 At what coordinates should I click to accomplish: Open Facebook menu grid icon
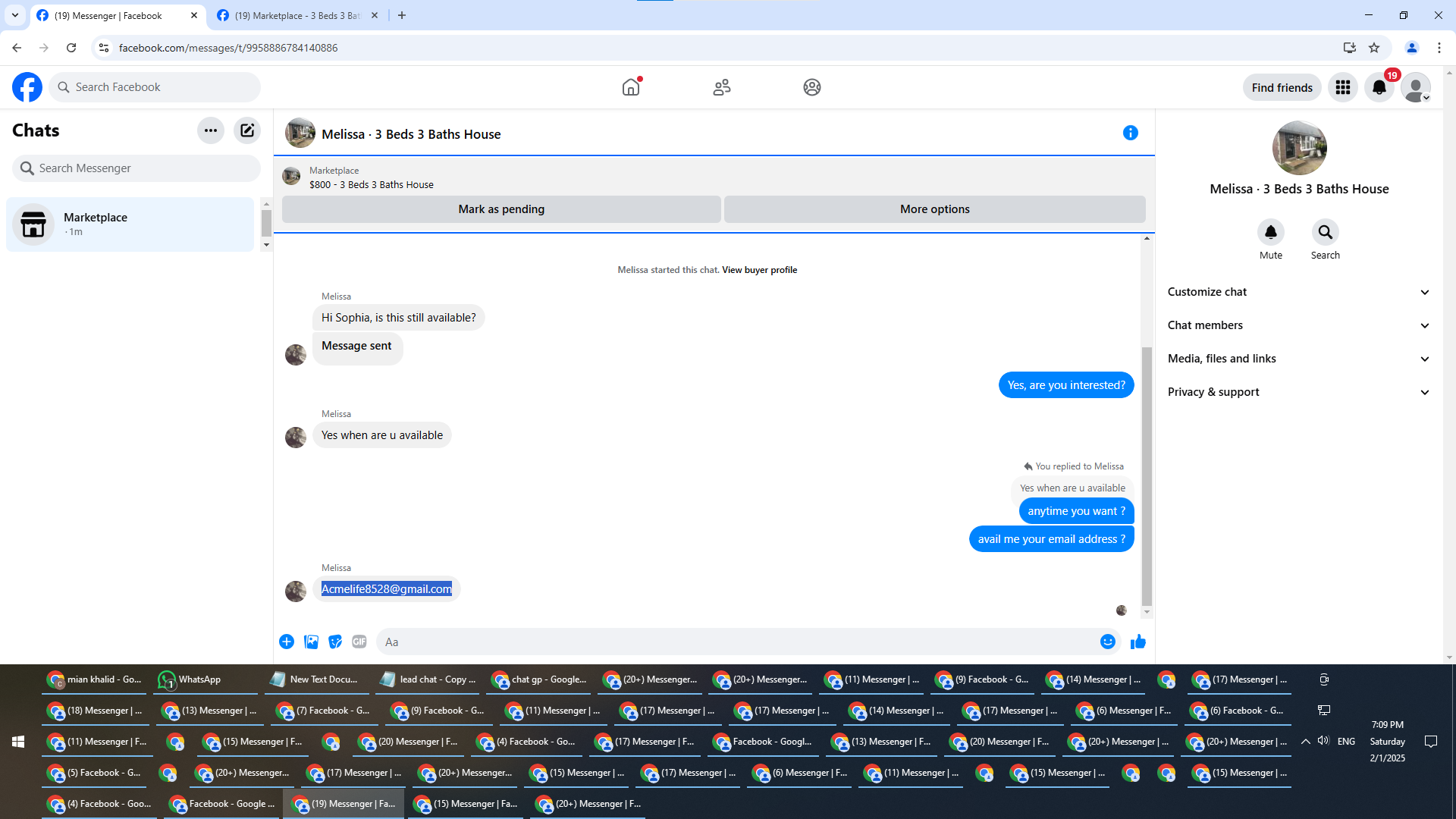pos(1342,88)
